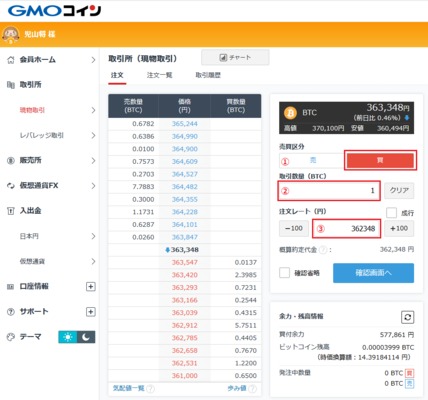Expand the 口座情報 plus button
This screenshot has height=400, width=428.
(91, 286)
